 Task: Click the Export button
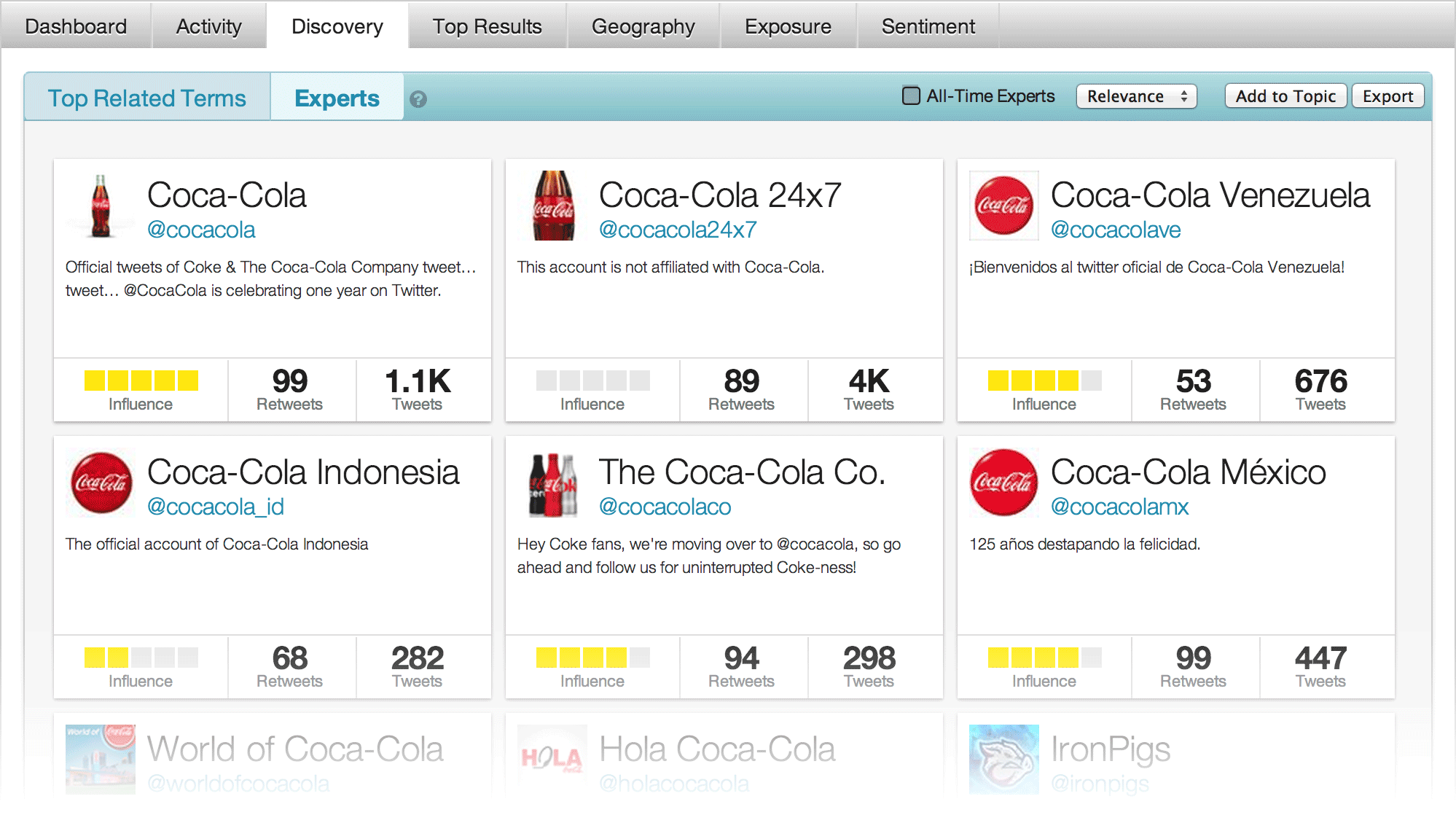click(1387, 96)
